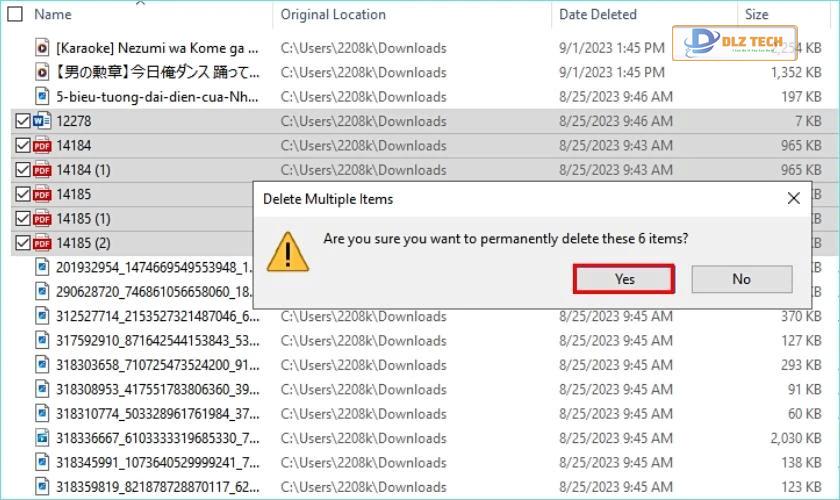Click the image icon of 201932954 file
The height and width of the screenshot is (500, 840).
[x=42, y=267]
